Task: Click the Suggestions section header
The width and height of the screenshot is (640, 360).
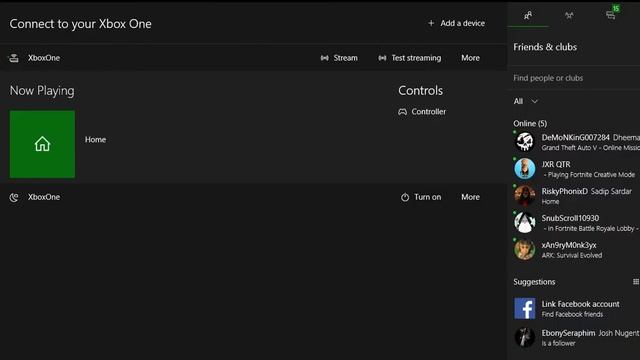Action: point(534,282)
